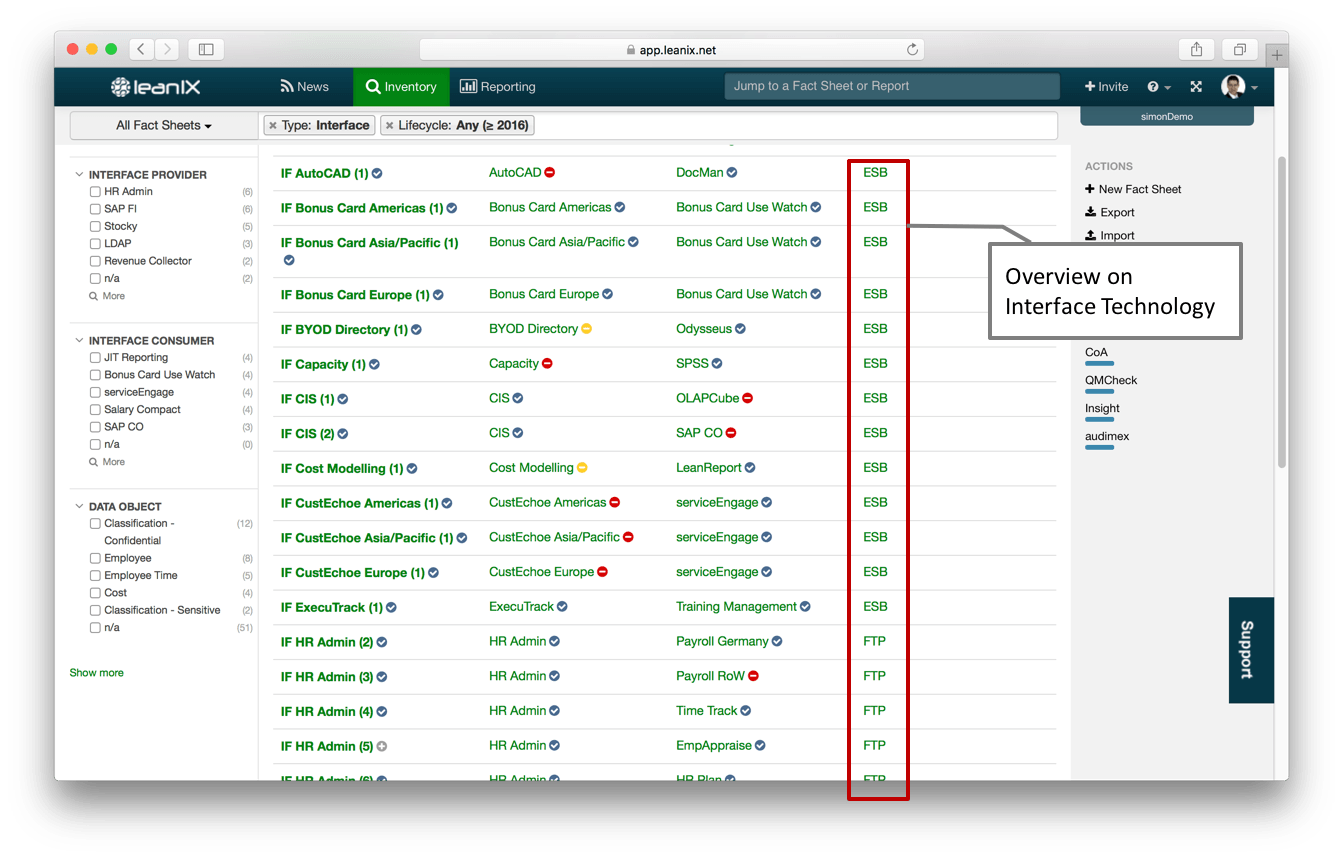Check the Stocky provider filter
1343x858 pixels.
(95, 227)
